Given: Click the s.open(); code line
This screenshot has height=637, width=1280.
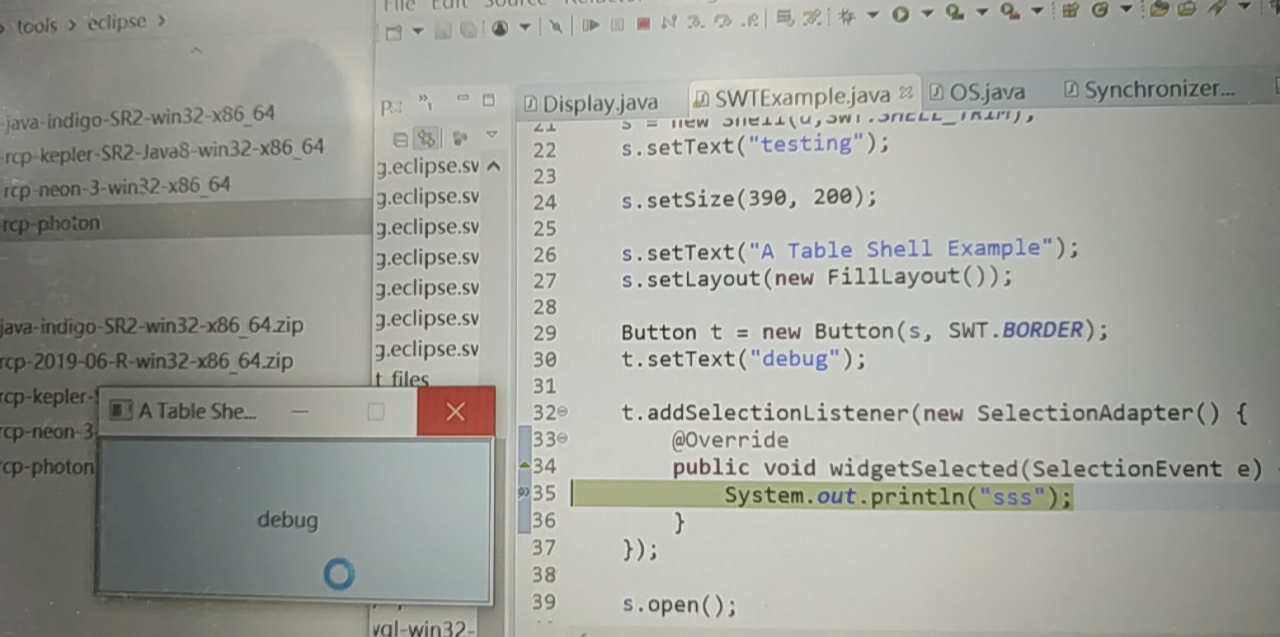Looking at the screenshot, I should pos(679,604).
